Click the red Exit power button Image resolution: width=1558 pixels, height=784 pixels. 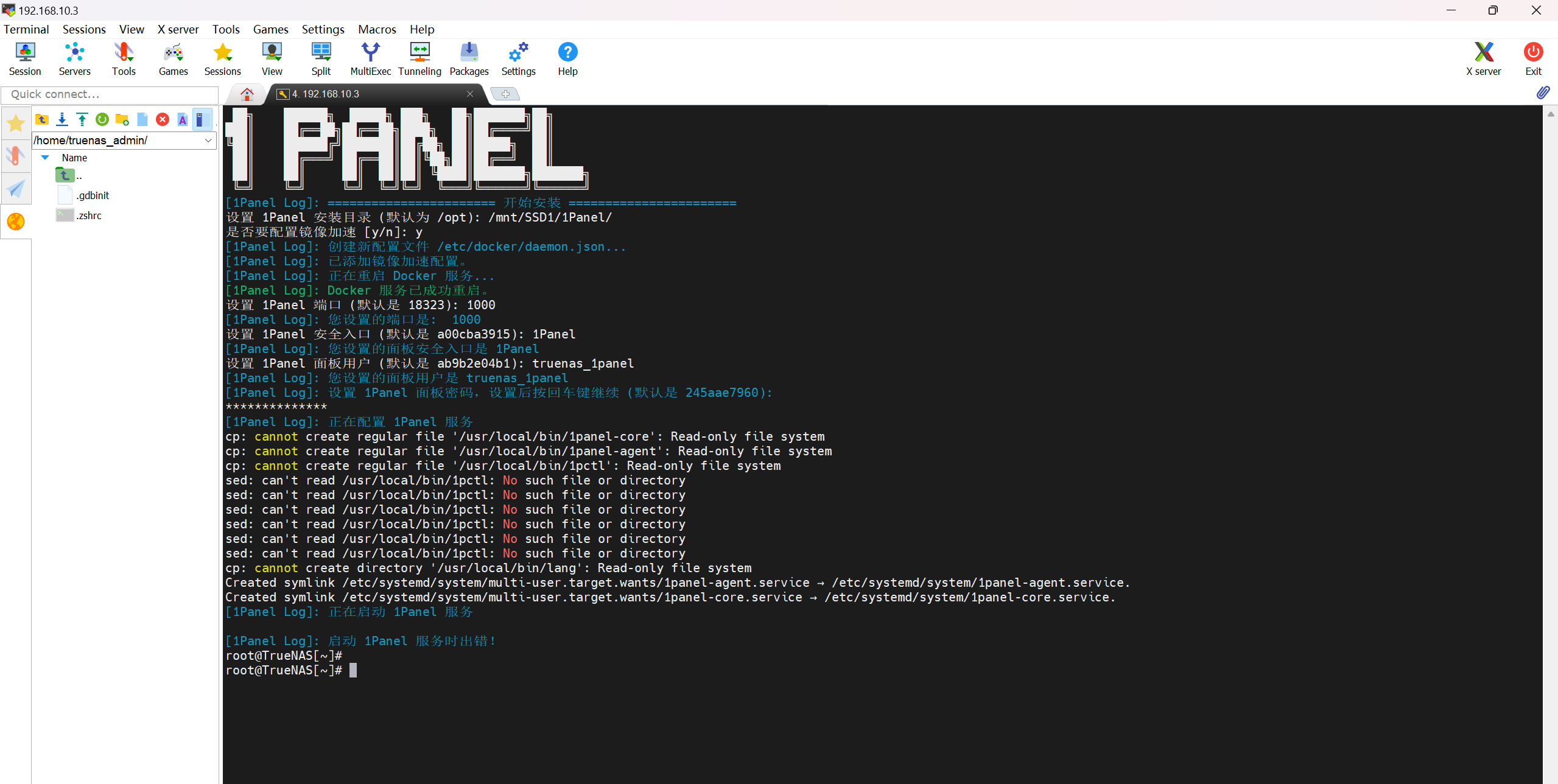tap(1533, 59)
